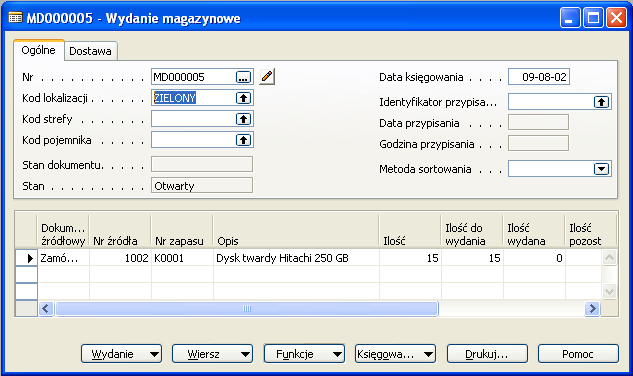Click the Data księgowania field 09-08-02
This screenshot has height=376, width=633.
click(x=539, y=77)
